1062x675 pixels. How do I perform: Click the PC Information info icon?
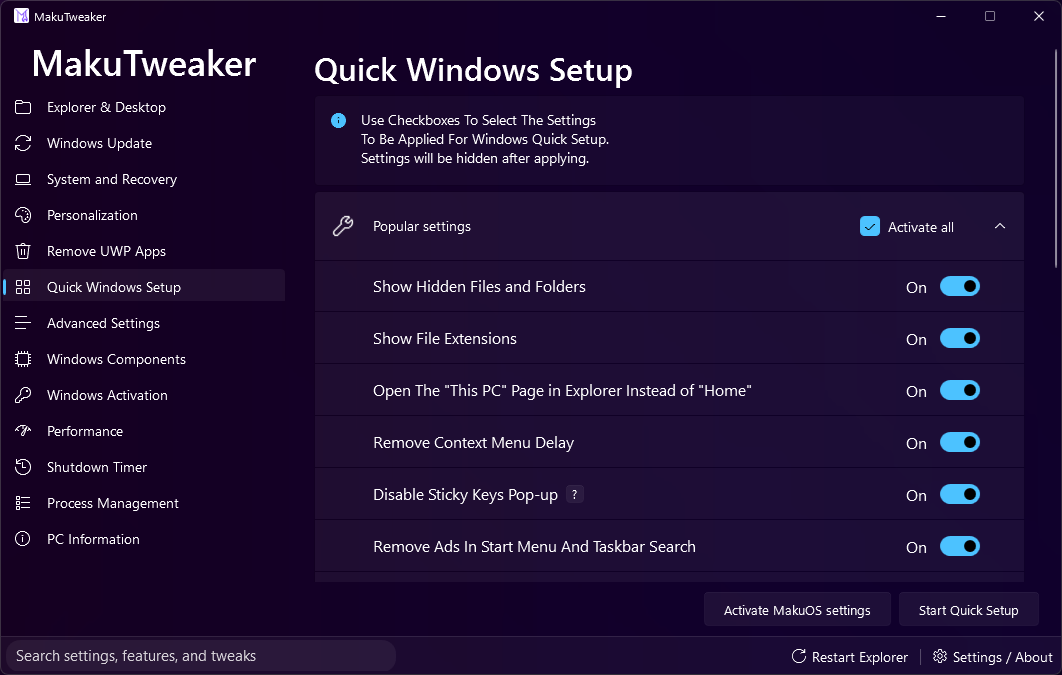coord(23,539)
